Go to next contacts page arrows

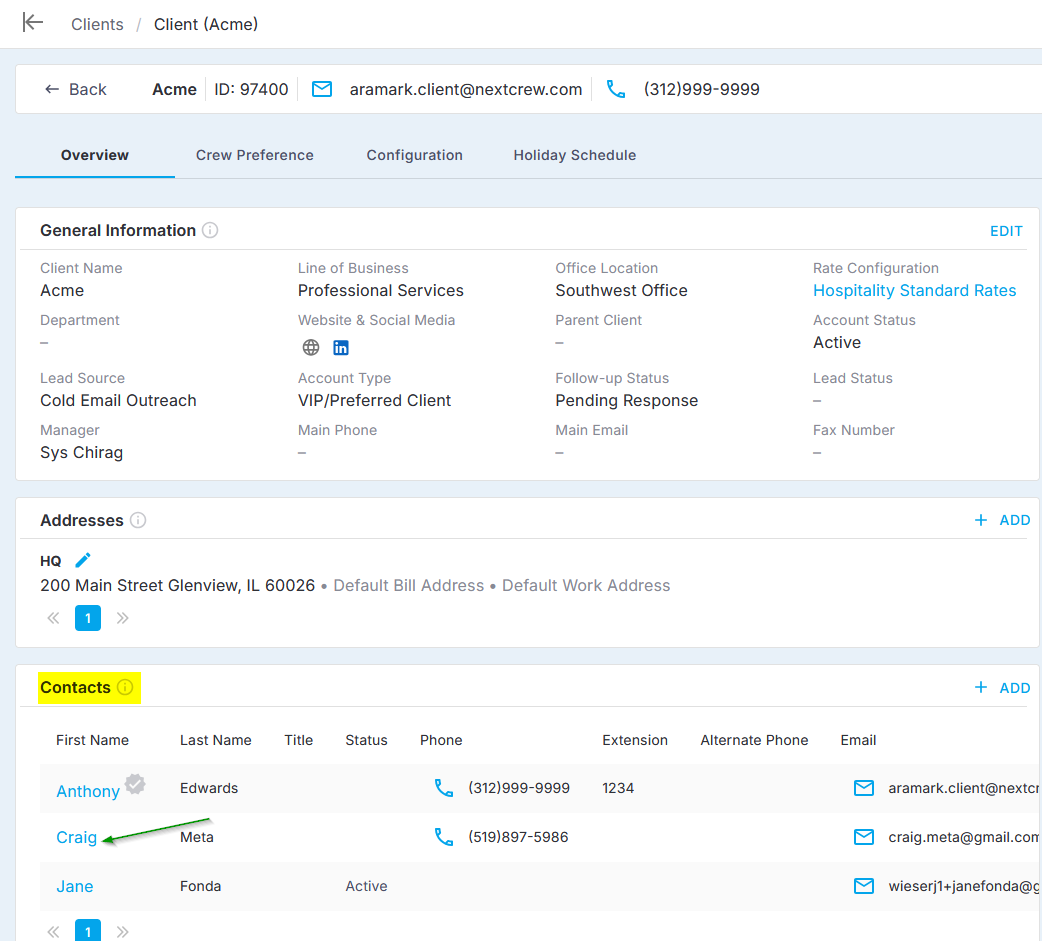[122, 932]
